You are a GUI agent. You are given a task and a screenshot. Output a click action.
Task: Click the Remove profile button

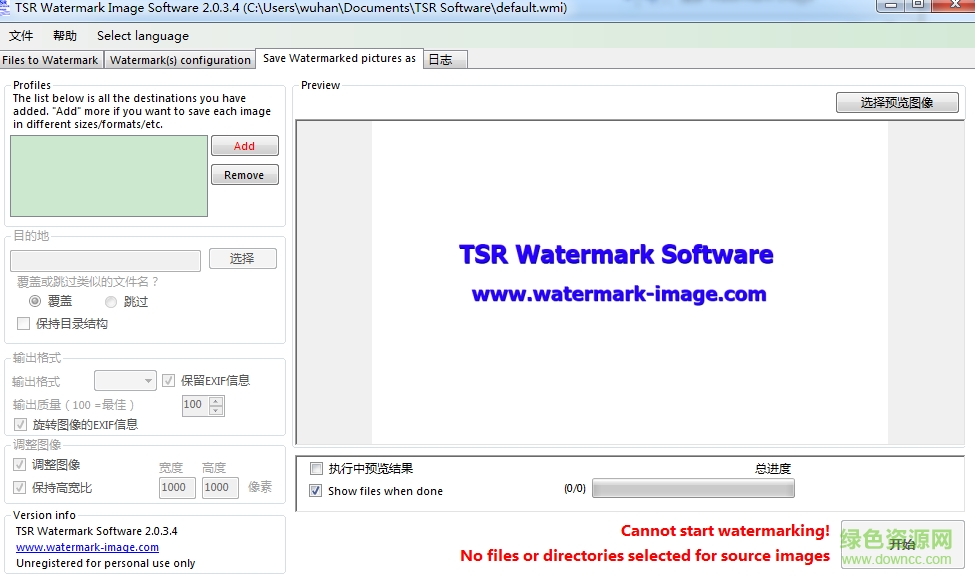[x=244, y=174]
